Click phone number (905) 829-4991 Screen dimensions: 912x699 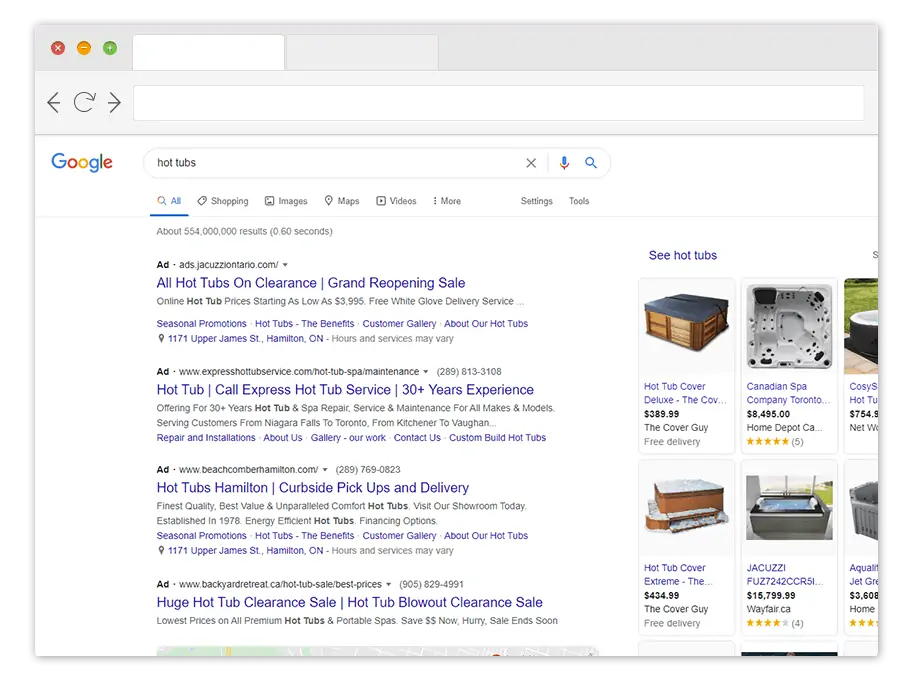[431, 584]
